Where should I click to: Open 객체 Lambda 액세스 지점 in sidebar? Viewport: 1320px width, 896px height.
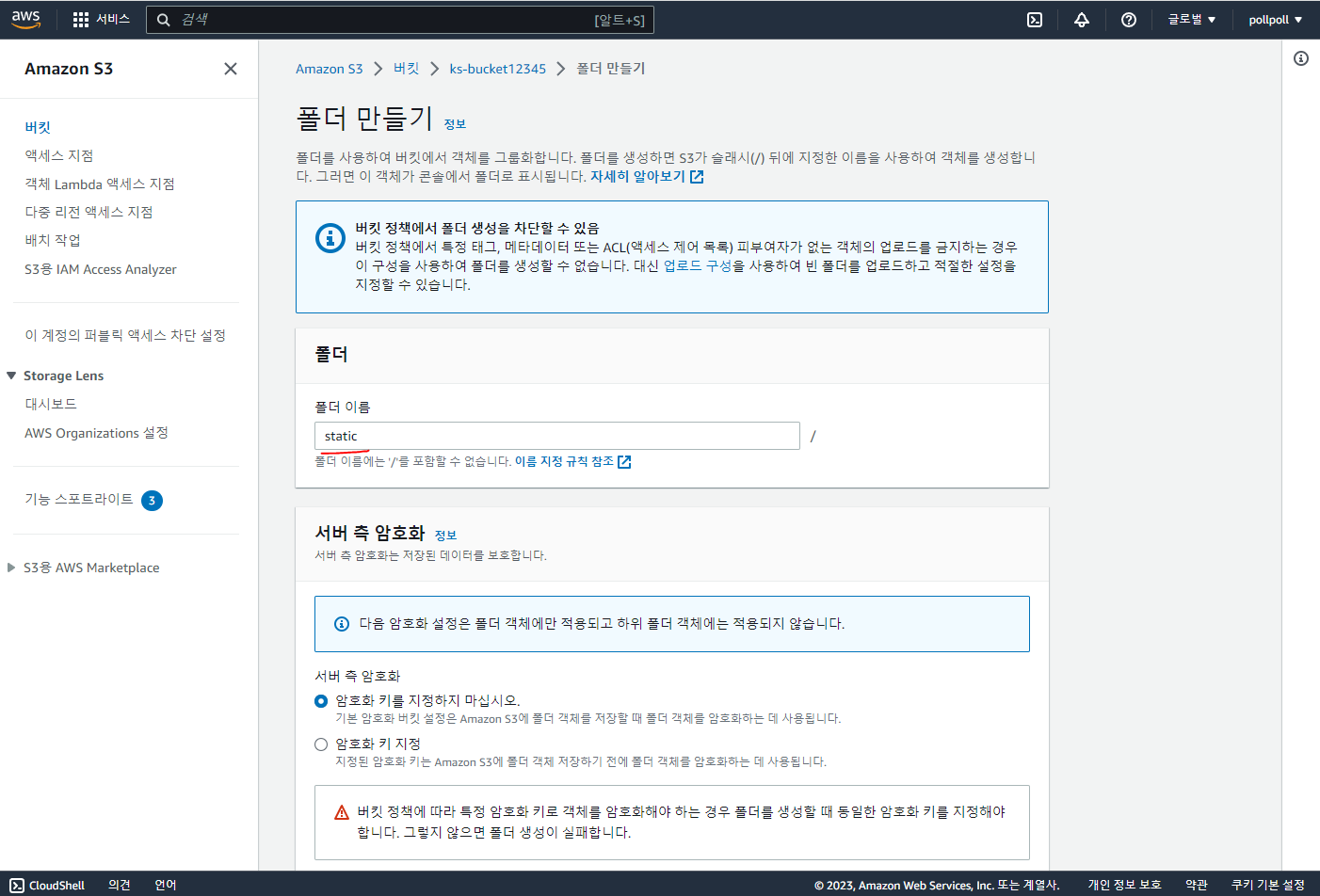point(100,184)
